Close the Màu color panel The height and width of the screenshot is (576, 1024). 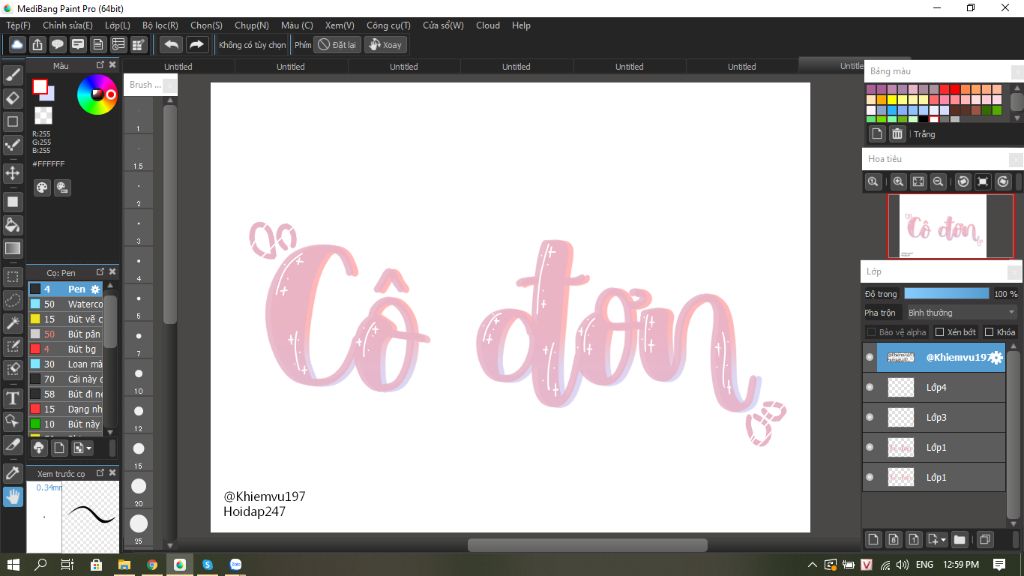(x=112, y=65)
